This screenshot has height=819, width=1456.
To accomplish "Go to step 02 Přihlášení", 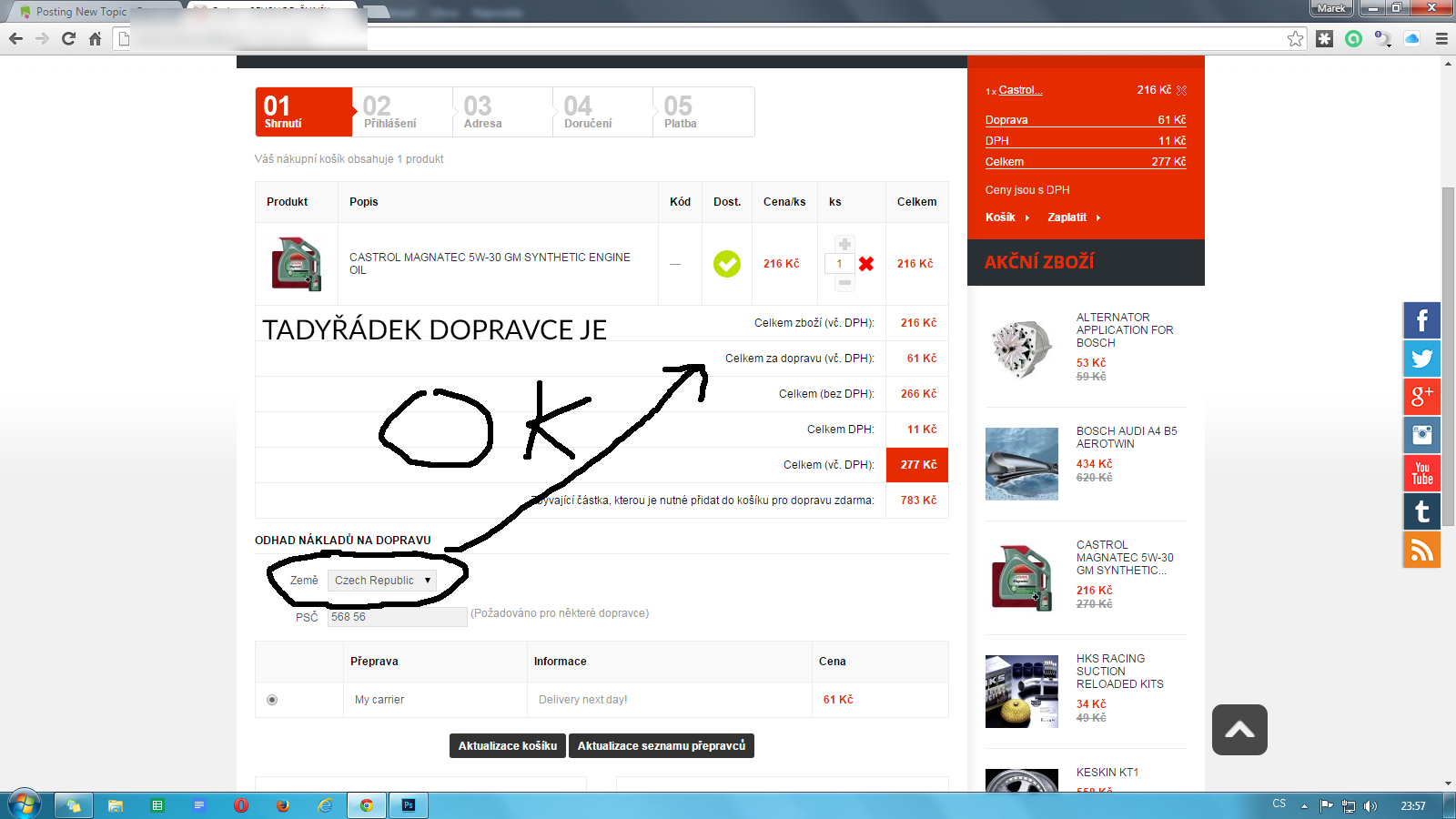I will 403,112.
